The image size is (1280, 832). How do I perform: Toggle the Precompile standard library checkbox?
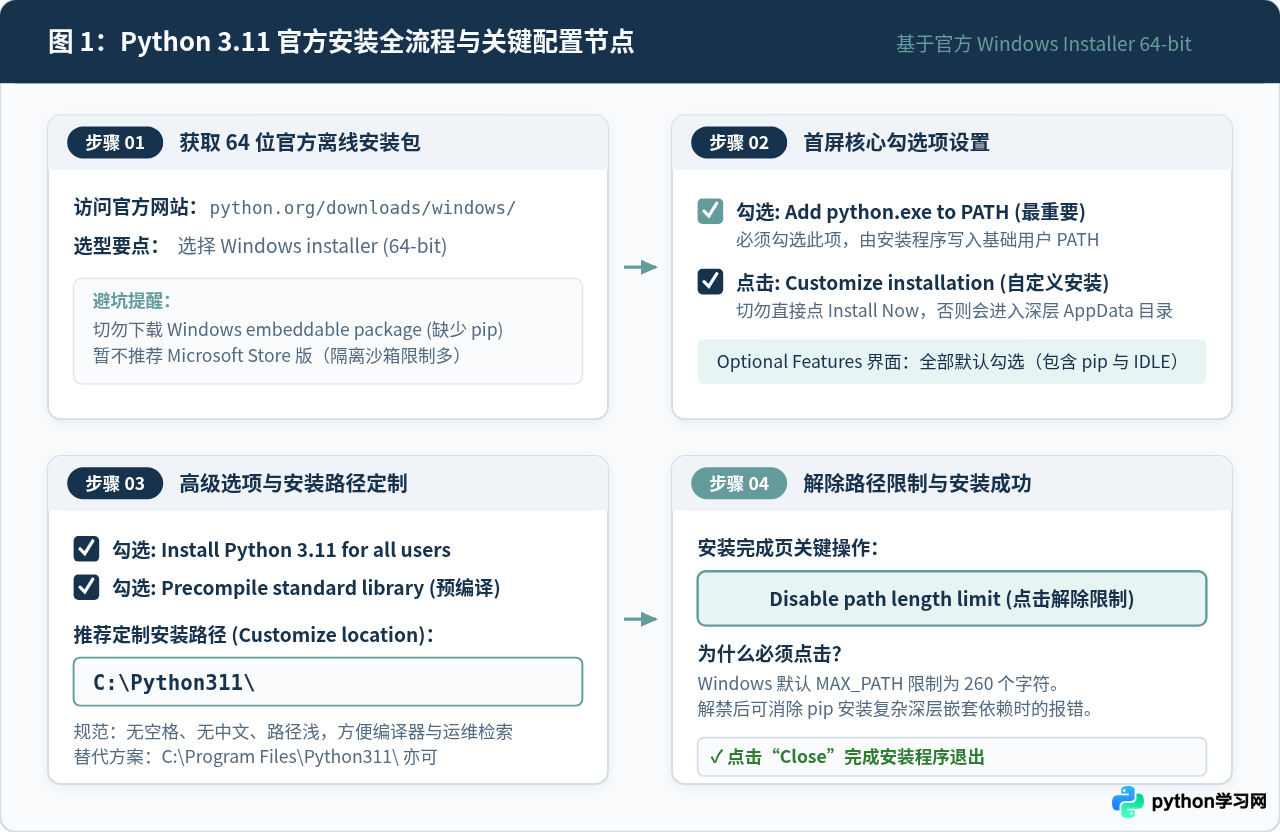86,587
